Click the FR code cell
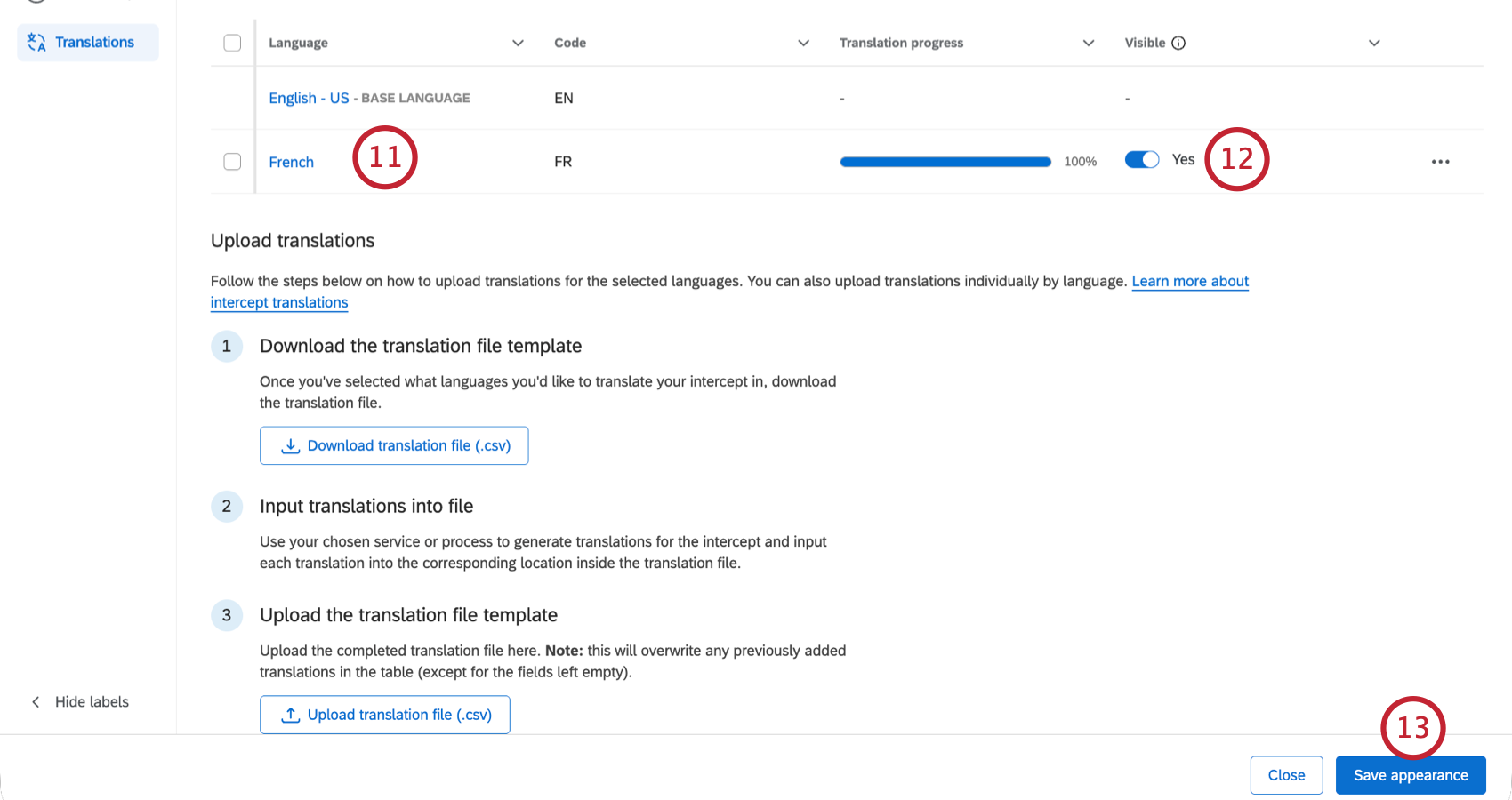The image size is (1512, 800). tap(563, 162)
